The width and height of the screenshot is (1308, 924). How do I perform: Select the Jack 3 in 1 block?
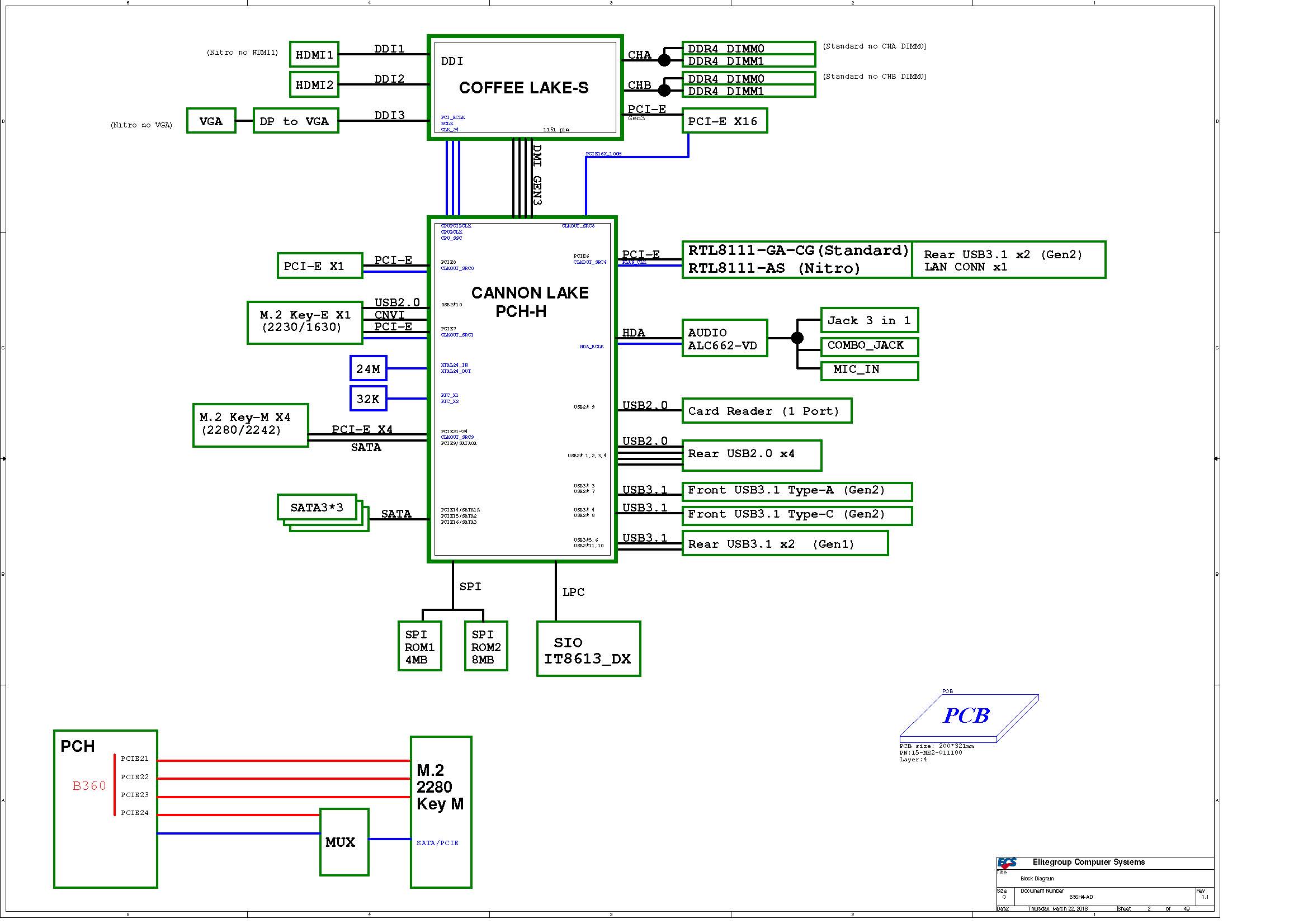tap(870, 320)
